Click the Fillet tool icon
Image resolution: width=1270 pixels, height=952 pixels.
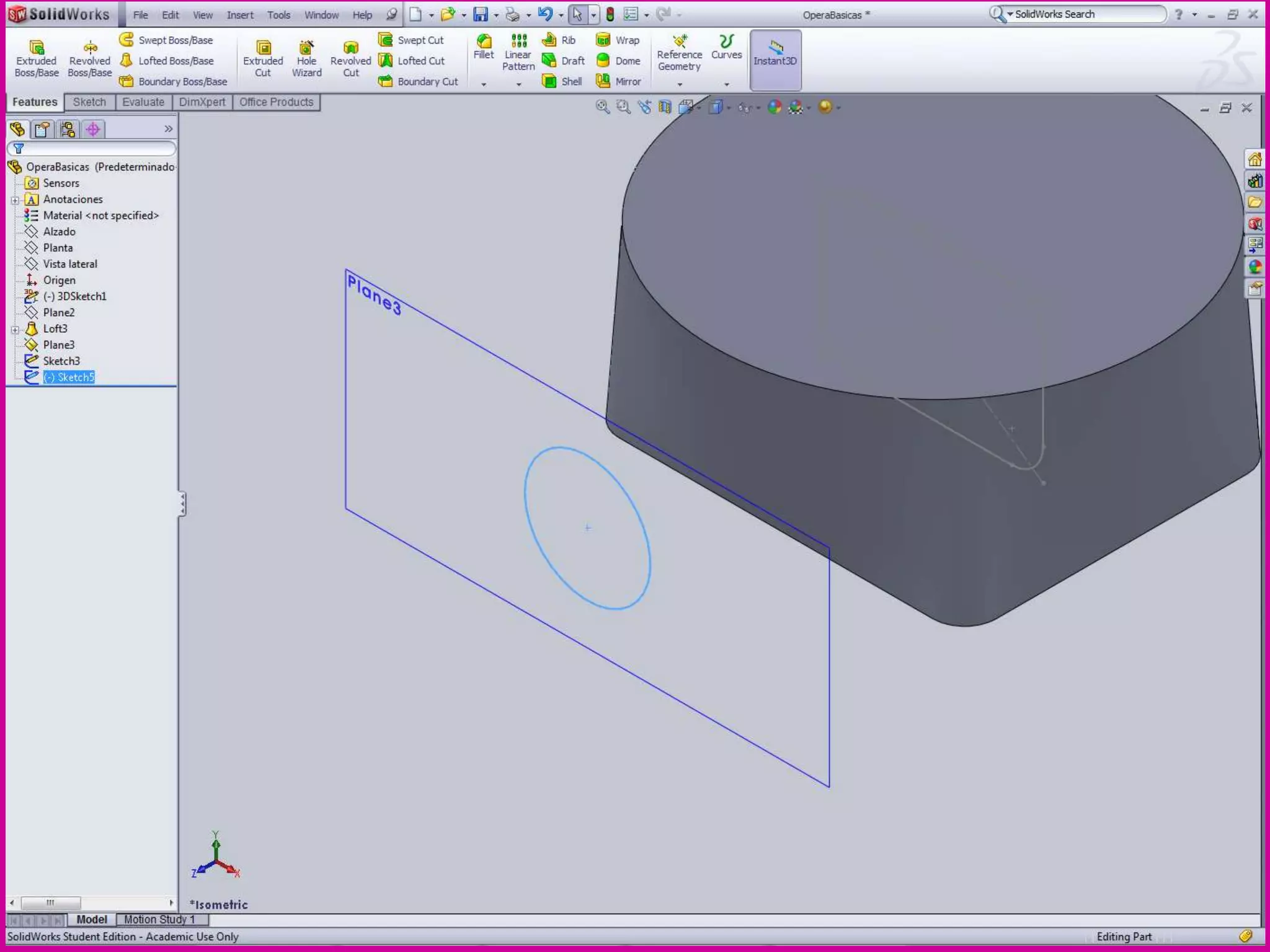coord(484,42)
